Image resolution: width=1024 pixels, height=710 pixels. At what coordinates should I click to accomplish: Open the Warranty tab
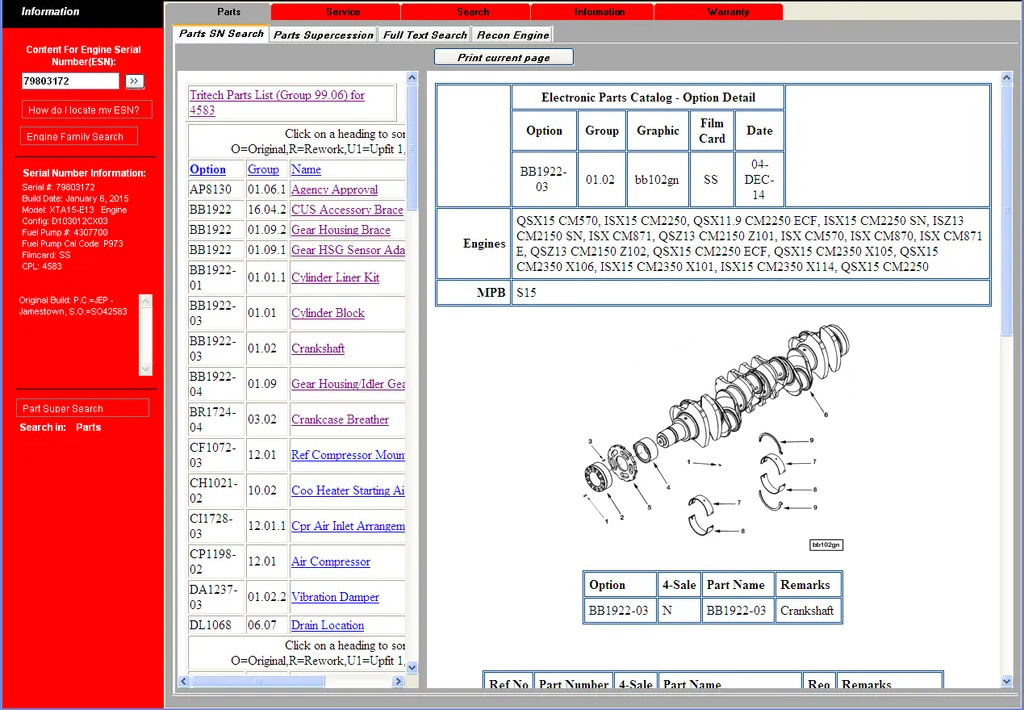pyautogui.click(x=727, y=12)
